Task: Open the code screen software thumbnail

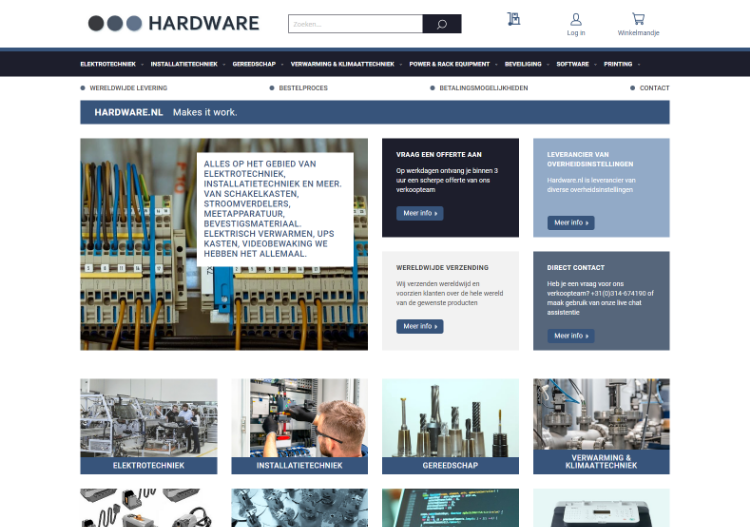Action: click(x=450, y=507)
